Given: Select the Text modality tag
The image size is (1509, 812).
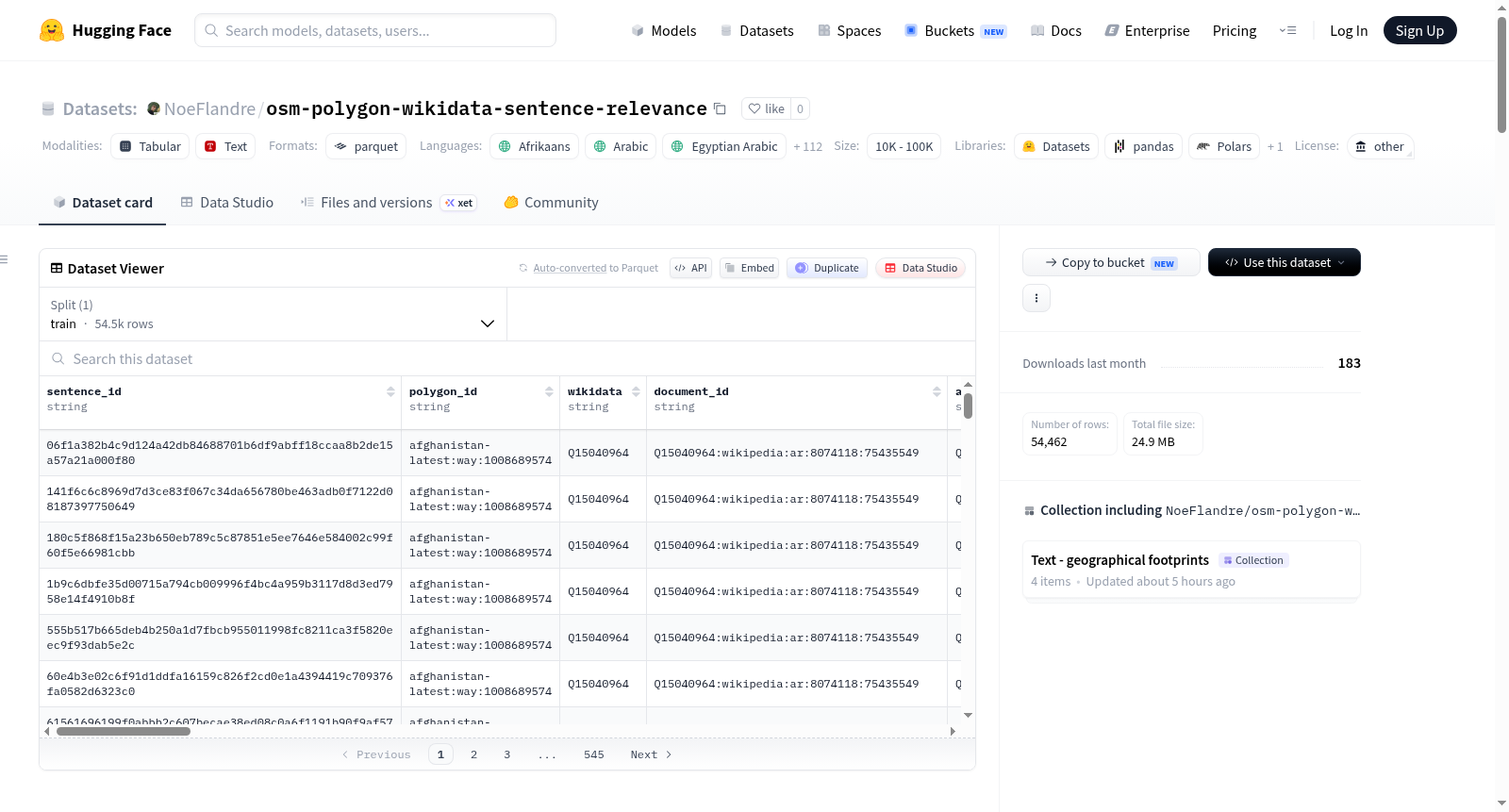Looking at the screenshot, I should [x=225, y=146].
